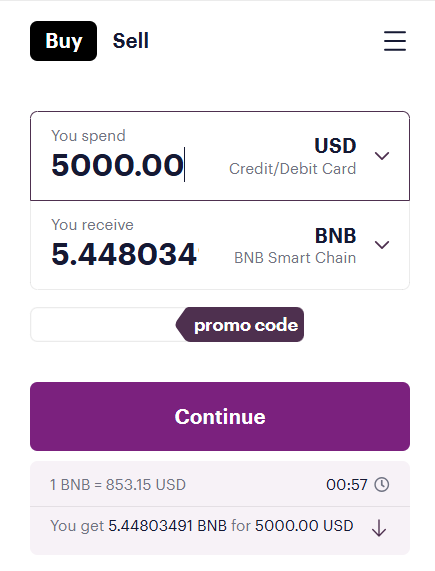Focus the promo code input field
Image resolution: width=435 pixels, height=571 pixels.
point(104,324)
